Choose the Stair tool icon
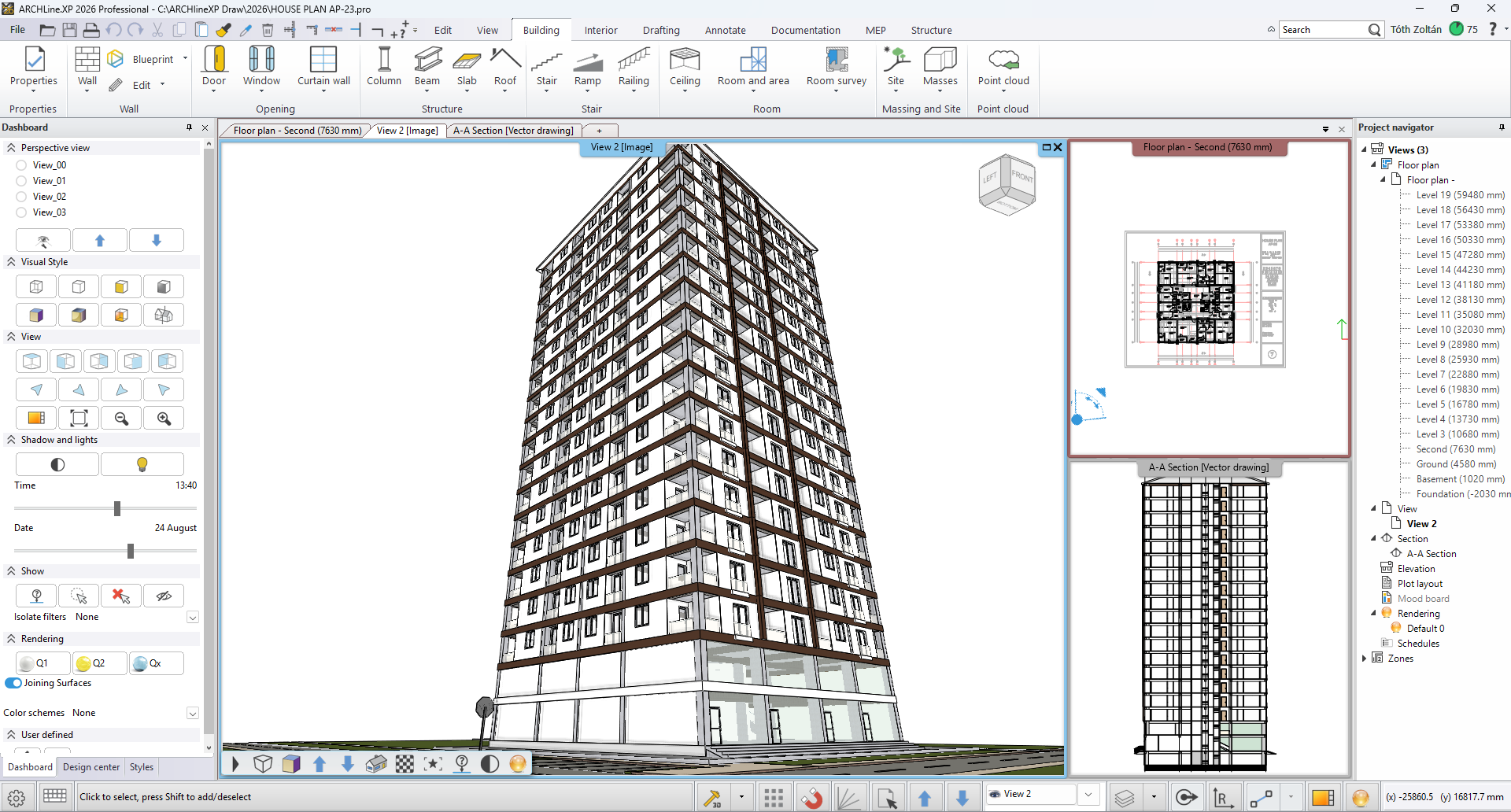 pos(546,61)
